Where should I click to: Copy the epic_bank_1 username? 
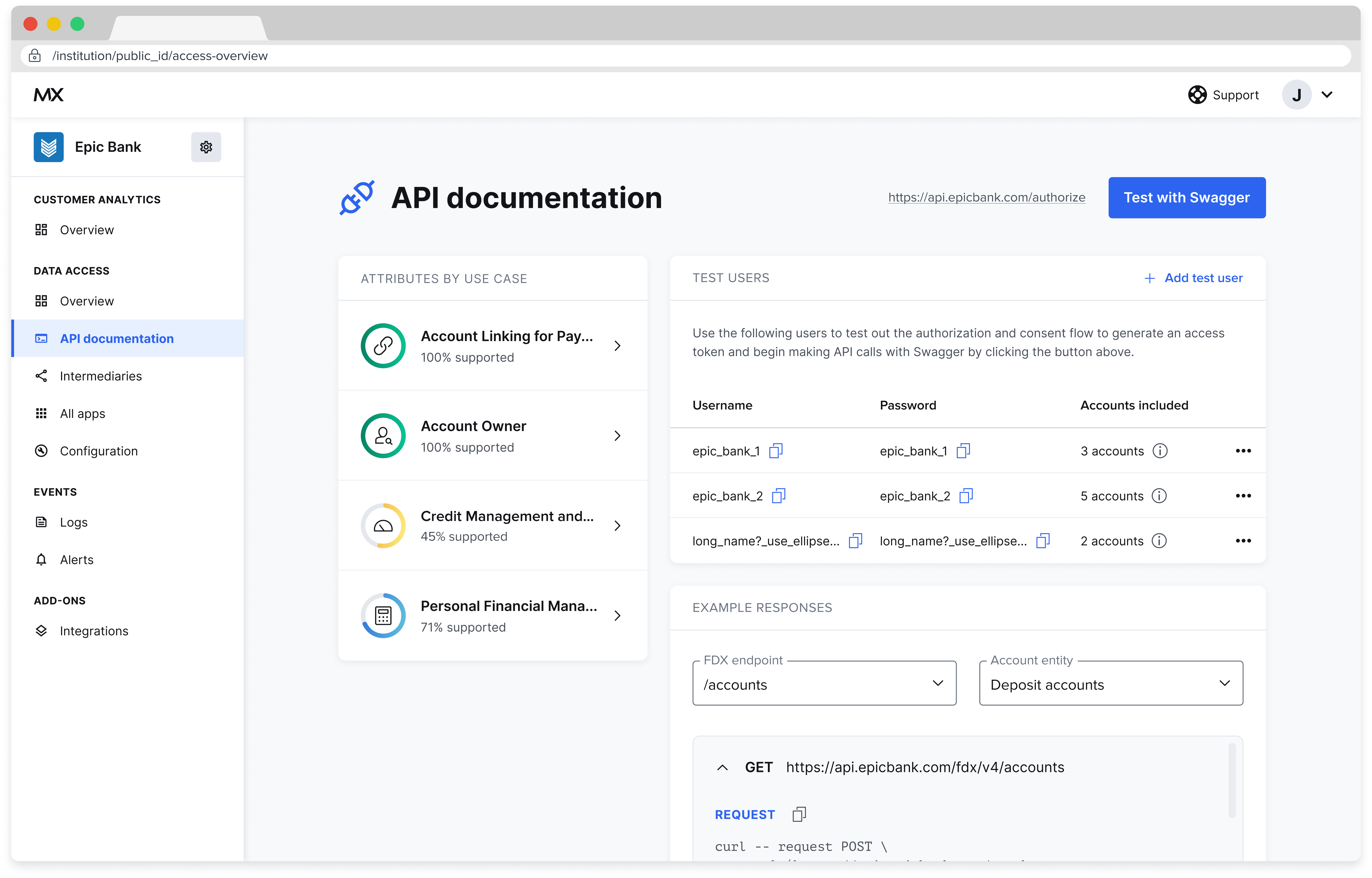click(x=776, y=450)
